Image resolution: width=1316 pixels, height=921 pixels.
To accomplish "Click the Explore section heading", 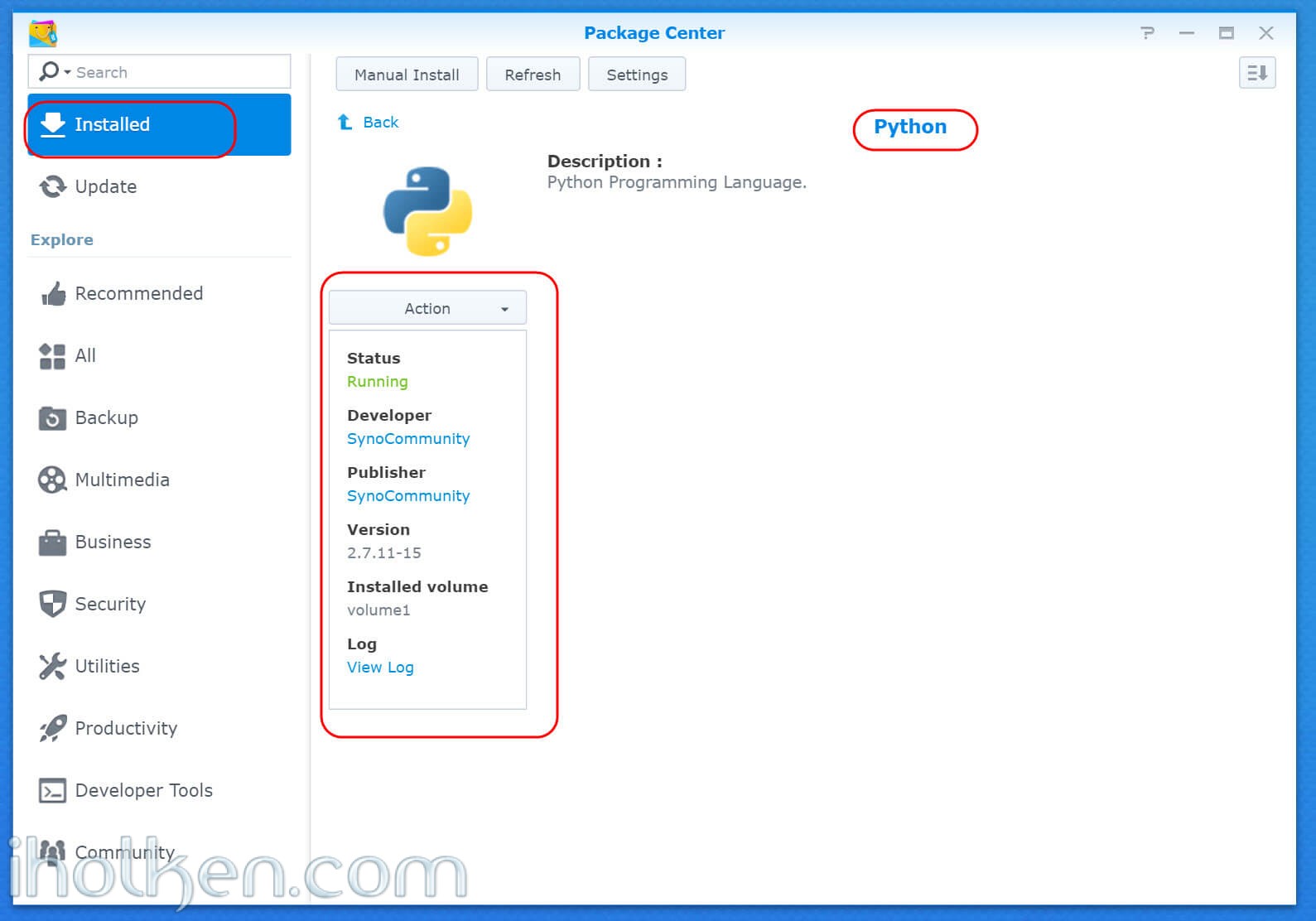I will pyautogui.click(x=62, y=239).
